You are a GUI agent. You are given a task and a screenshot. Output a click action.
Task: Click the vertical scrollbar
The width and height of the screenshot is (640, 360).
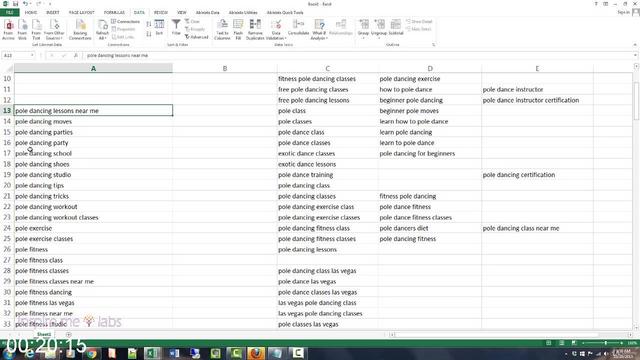(x=636, y=101)
